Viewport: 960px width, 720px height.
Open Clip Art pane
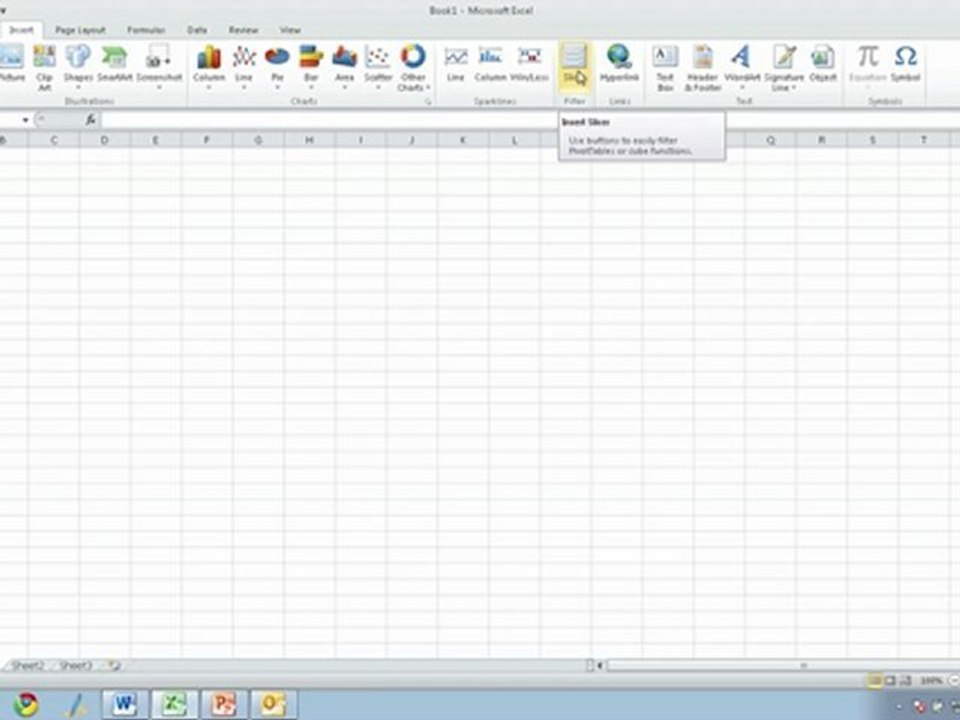pos(44,67)
